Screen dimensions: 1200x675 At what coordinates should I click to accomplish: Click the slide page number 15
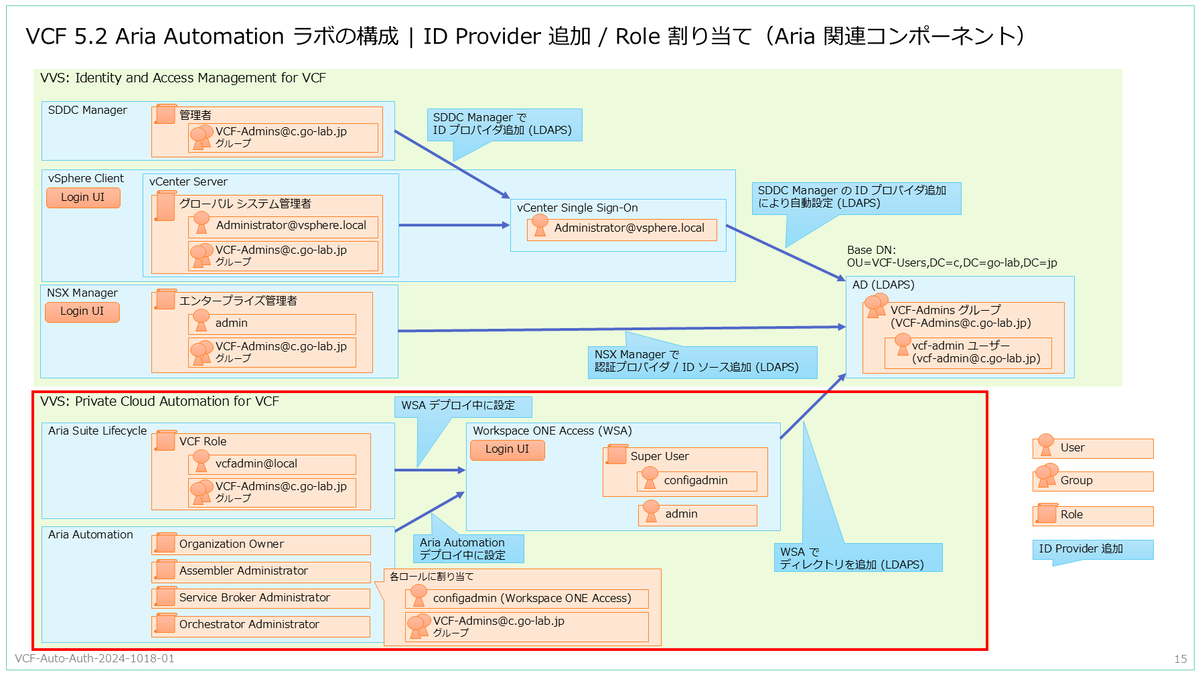point(1180,660)
